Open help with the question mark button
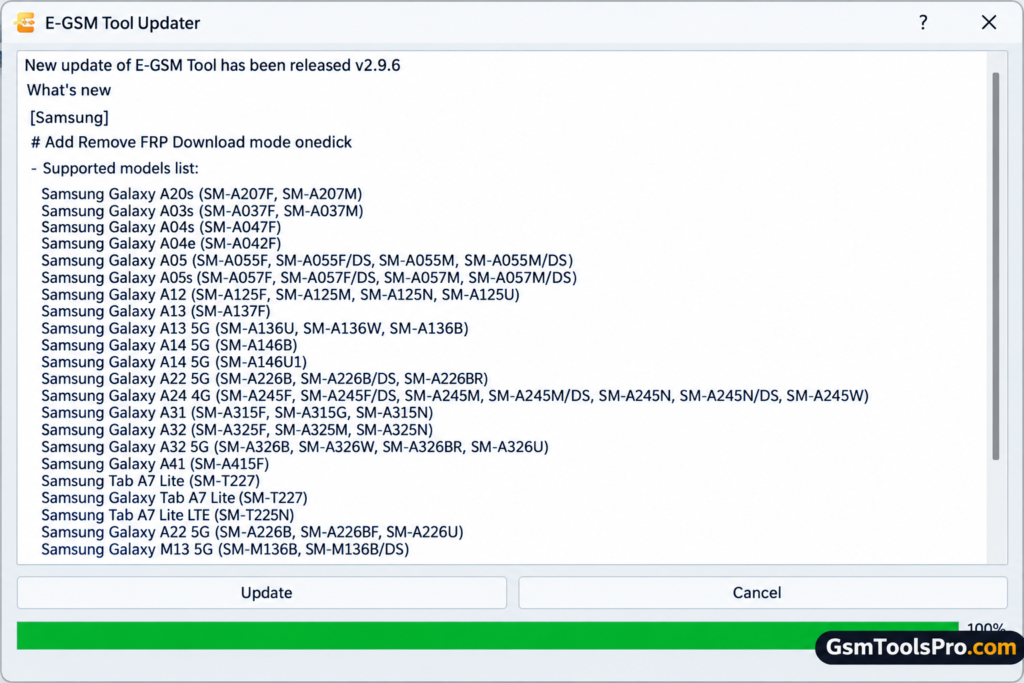 [923, 23]
